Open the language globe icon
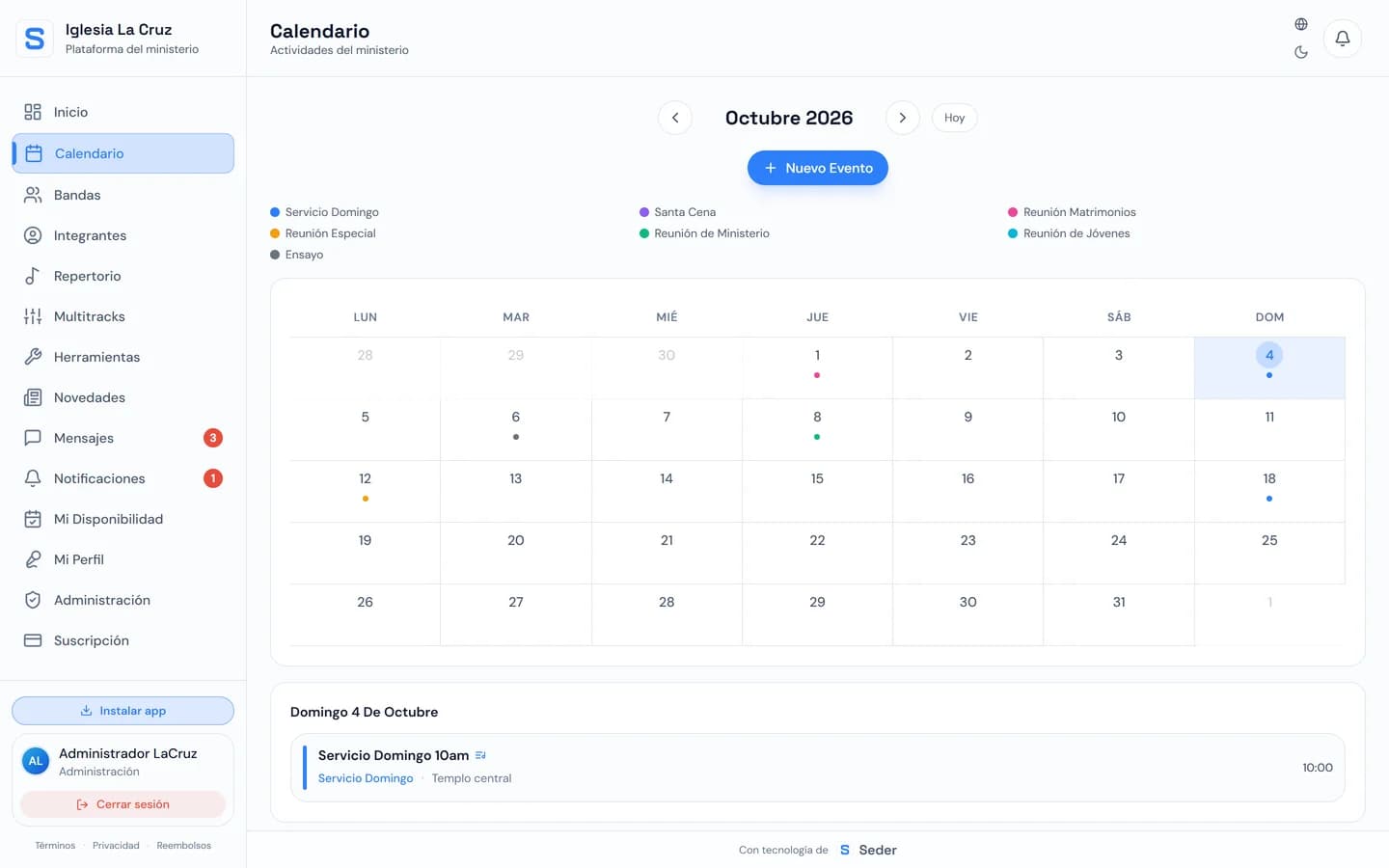The image size is (1389, 868). click(x=1301, y=24)
